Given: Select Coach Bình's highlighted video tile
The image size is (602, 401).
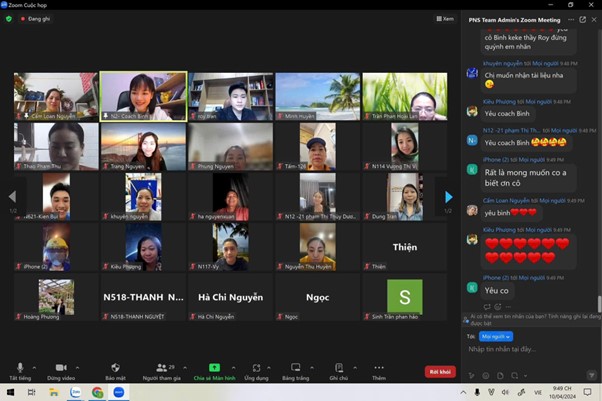Looking at the screenshot, I should click(x=143, y=95).
